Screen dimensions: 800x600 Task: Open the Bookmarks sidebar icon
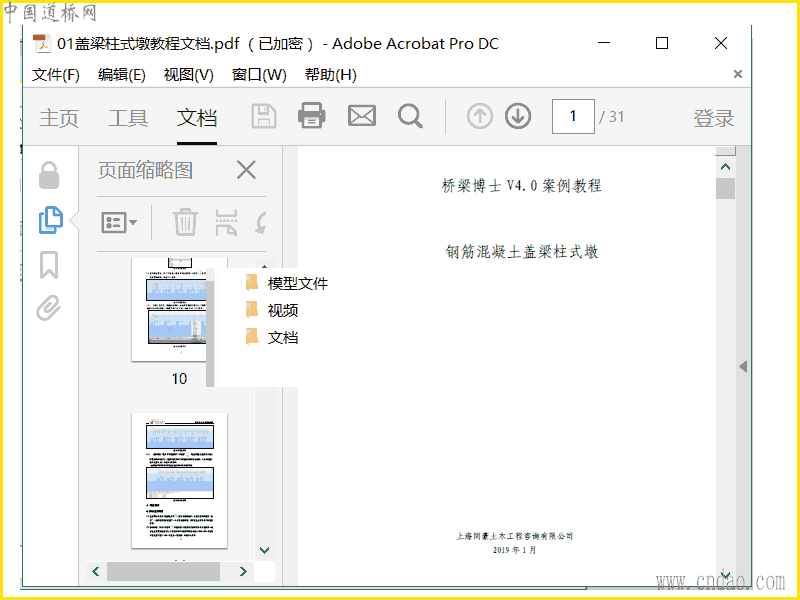49,265
